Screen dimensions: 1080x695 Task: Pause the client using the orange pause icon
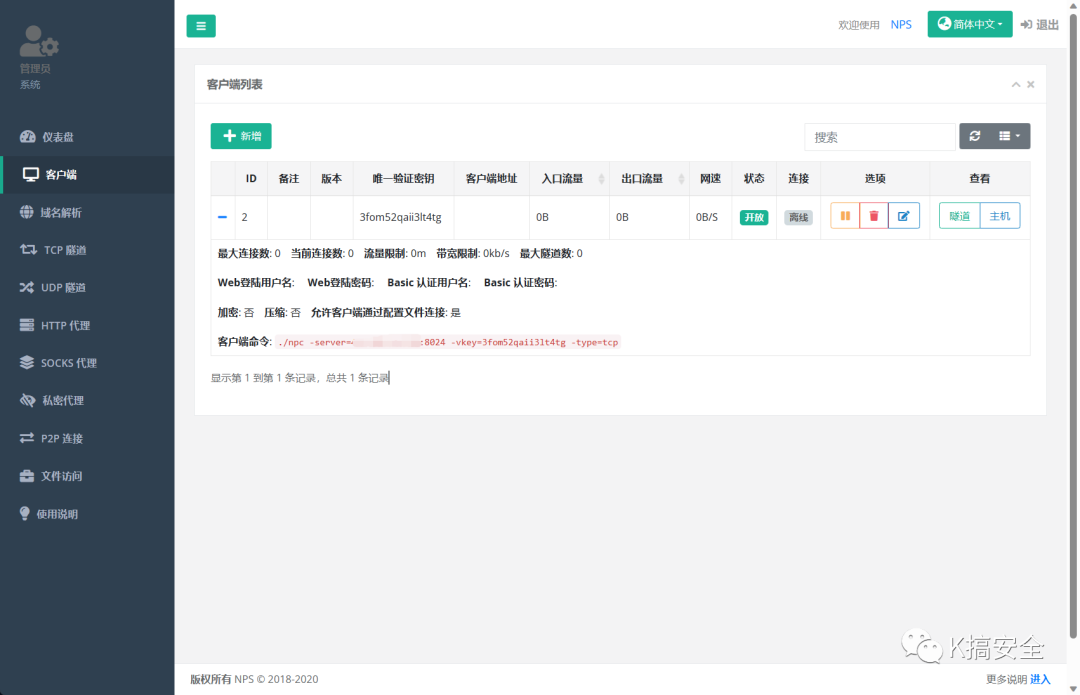(844, 215)
